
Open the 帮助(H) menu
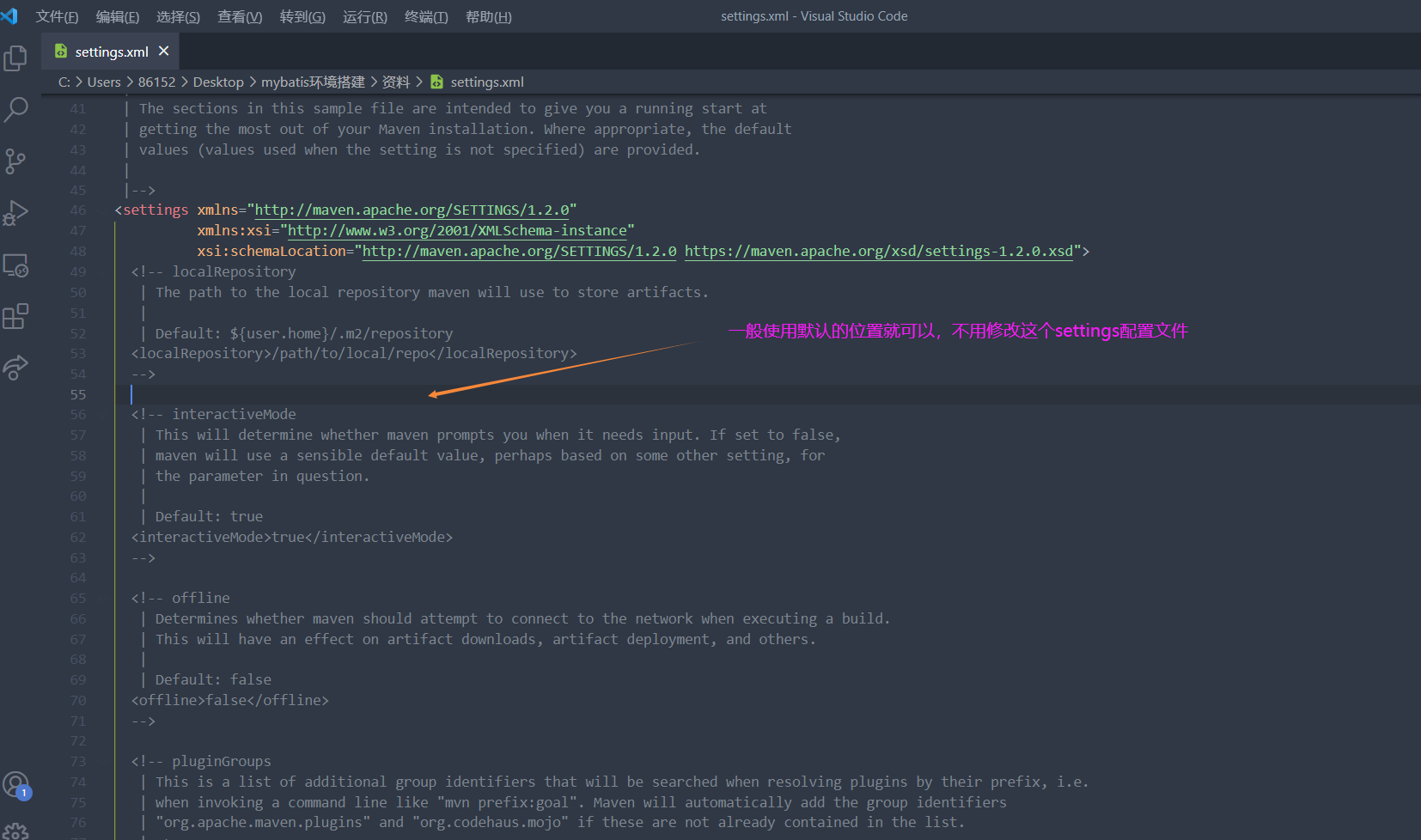(488, 16)
